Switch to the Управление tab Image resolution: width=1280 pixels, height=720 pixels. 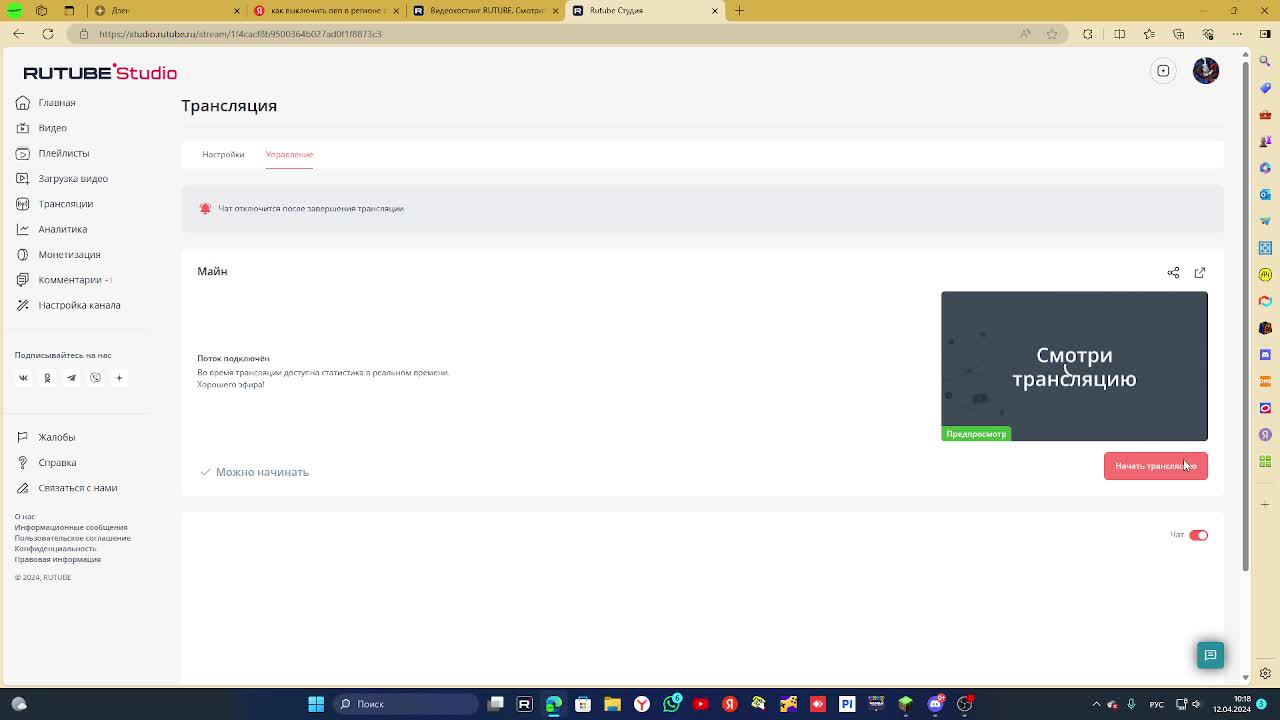pos(289,154)
